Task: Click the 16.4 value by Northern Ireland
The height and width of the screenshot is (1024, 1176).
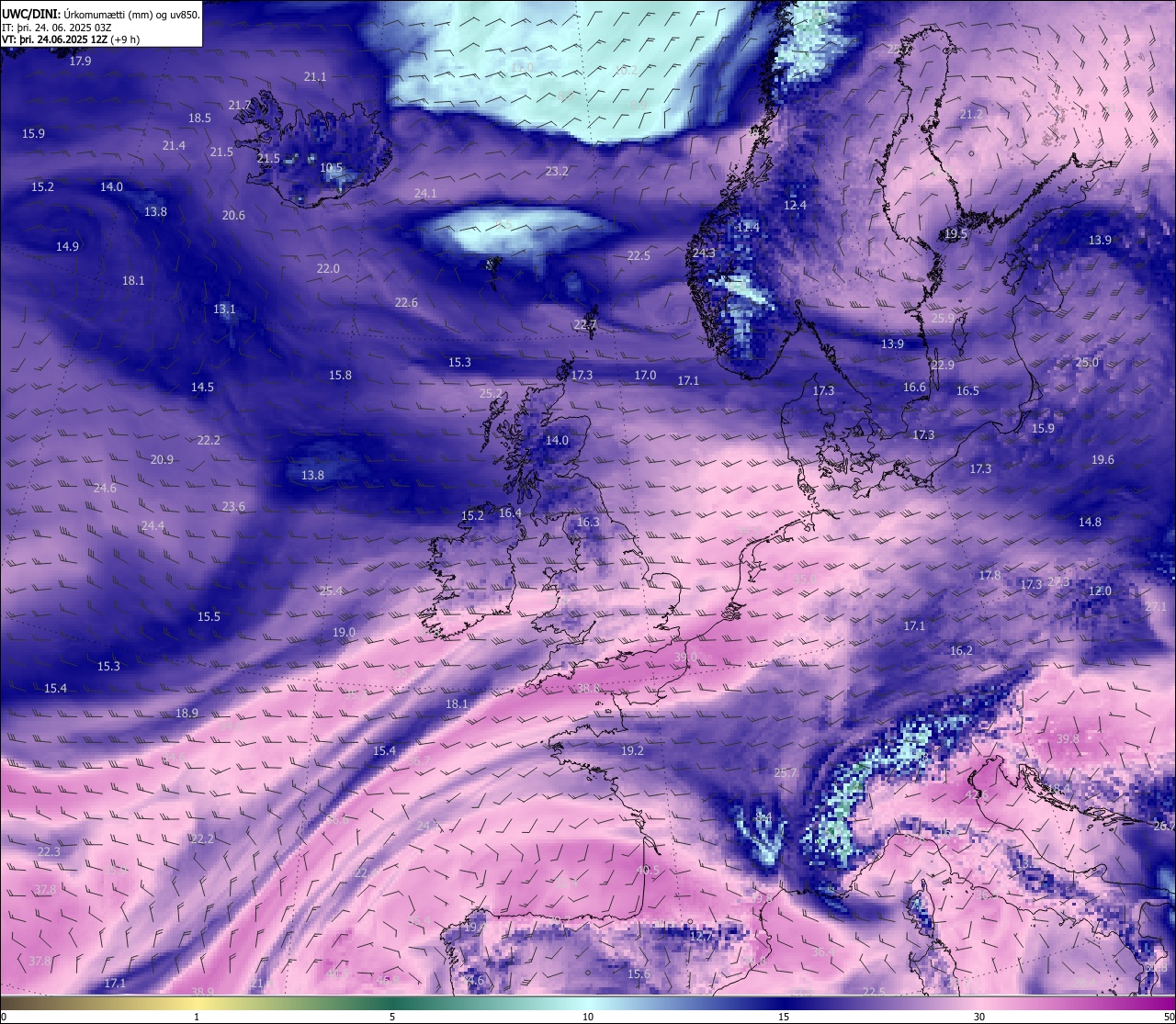Action: (510, 512)
